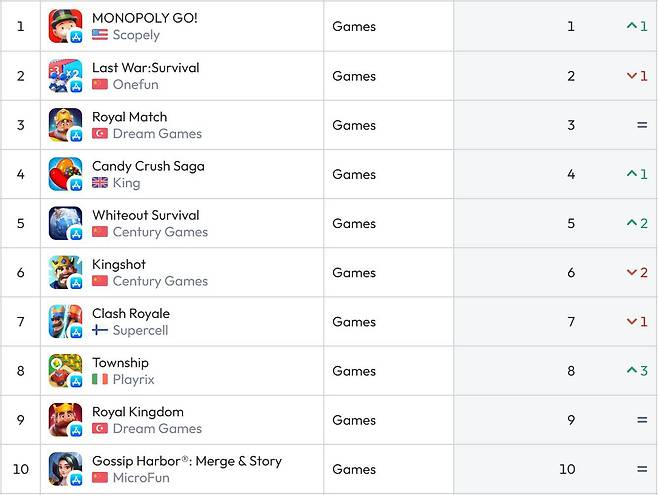
Task: Click the Whiteout Survival app icon
Action: point(65,223)
